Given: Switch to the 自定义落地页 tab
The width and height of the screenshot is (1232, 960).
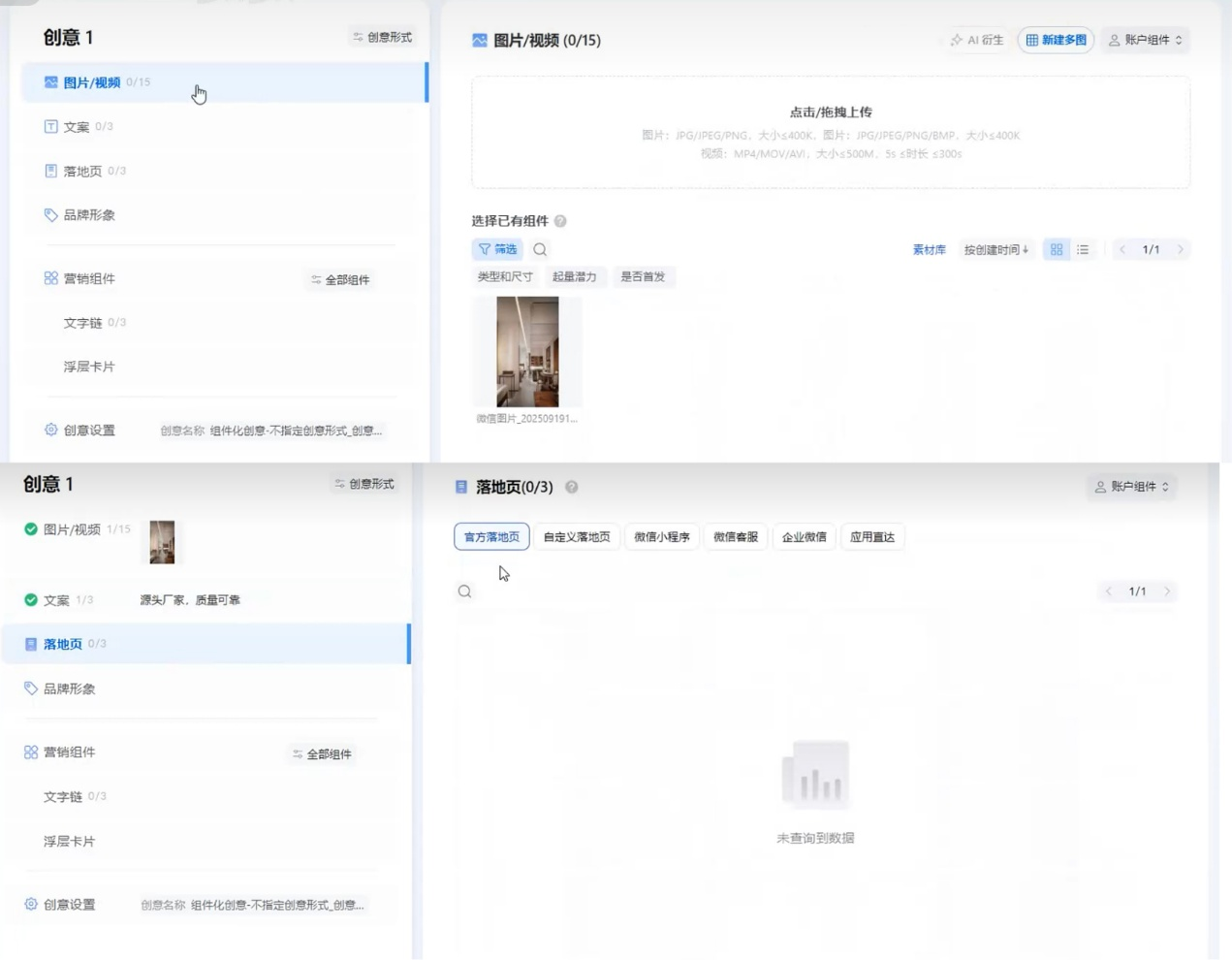Looking at the screenshot, I should coord(577,537).
